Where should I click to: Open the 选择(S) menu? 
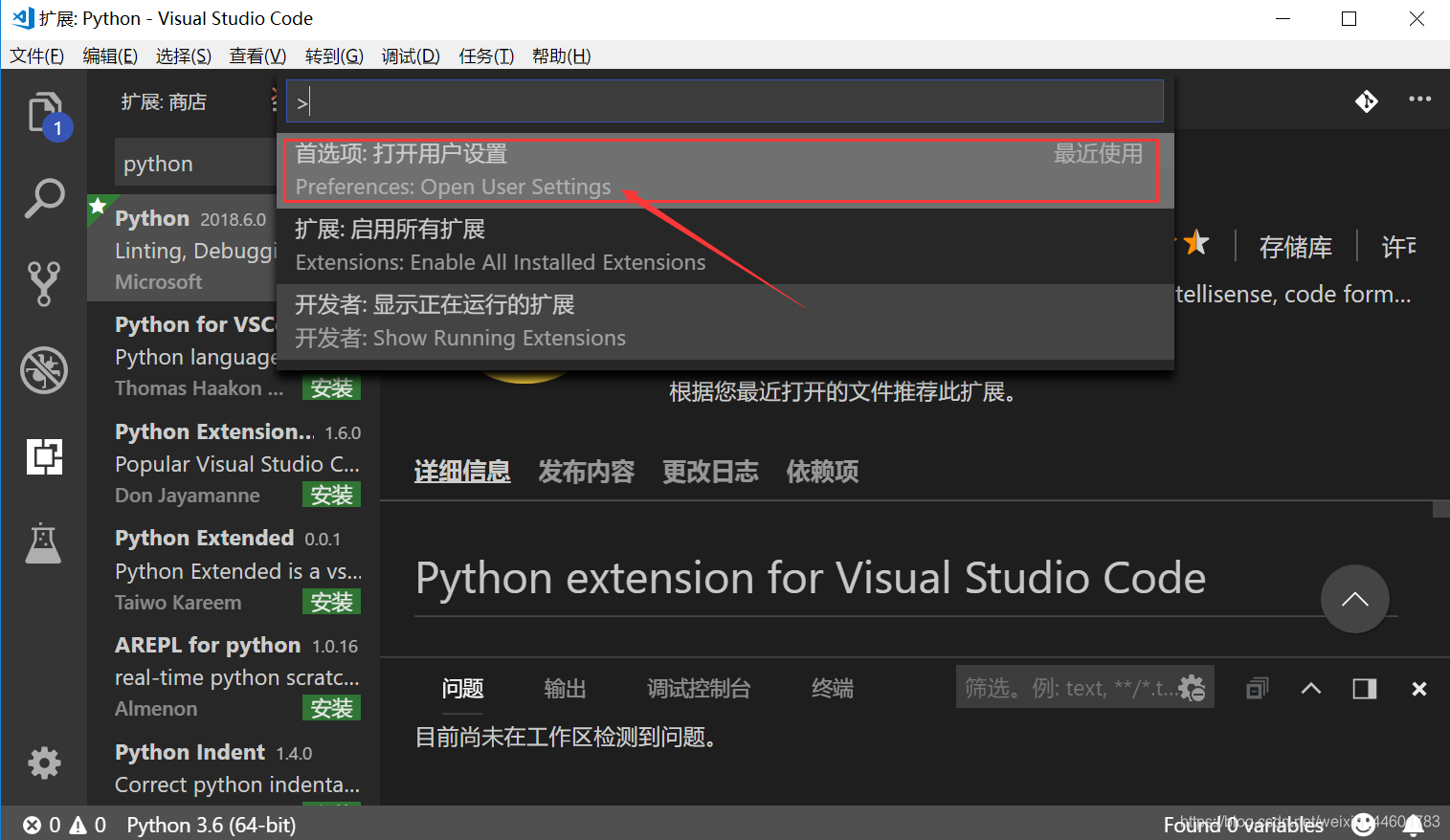pyautogui.click(x=184, y=55)
